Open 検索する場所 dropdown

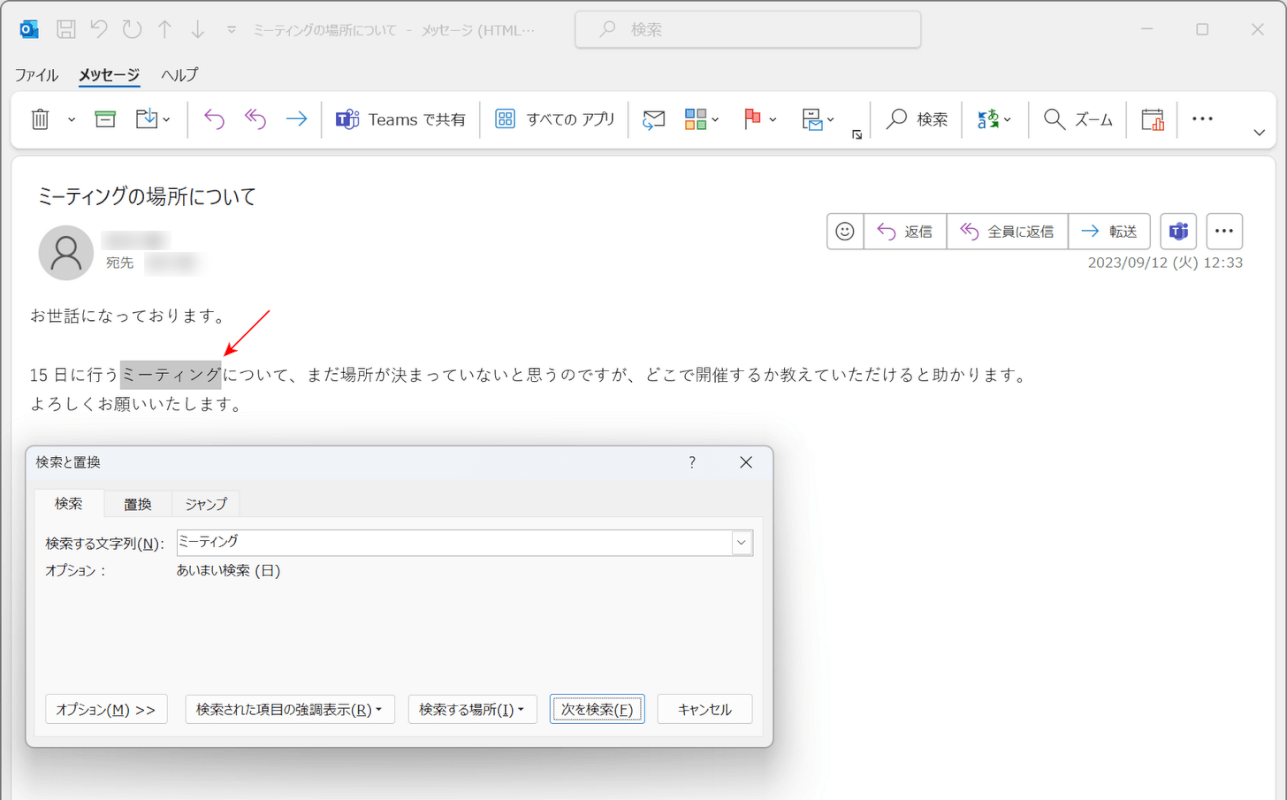(473, 709)
